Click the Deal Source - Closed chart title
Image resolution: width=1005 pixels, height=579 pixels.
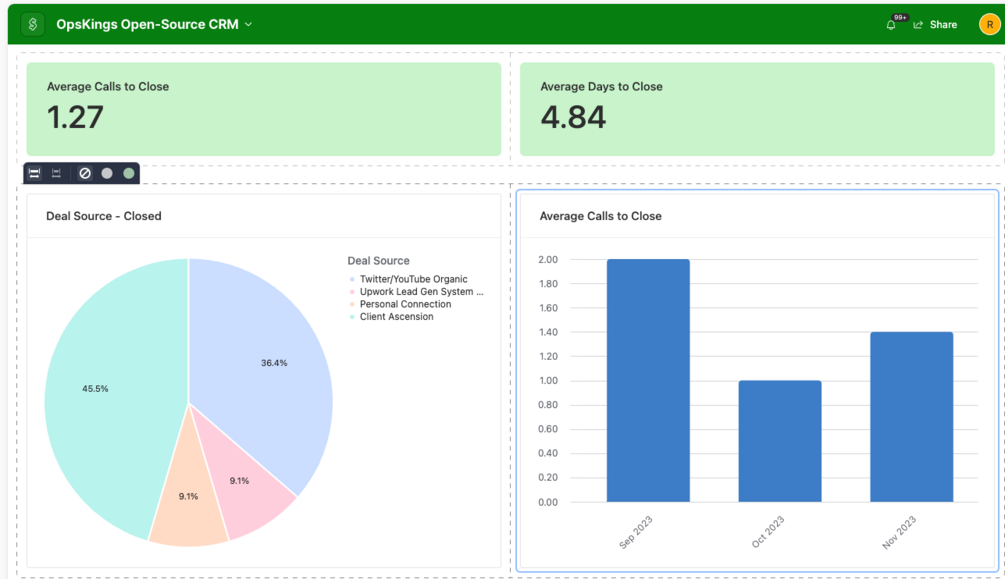tap(104, 216)
